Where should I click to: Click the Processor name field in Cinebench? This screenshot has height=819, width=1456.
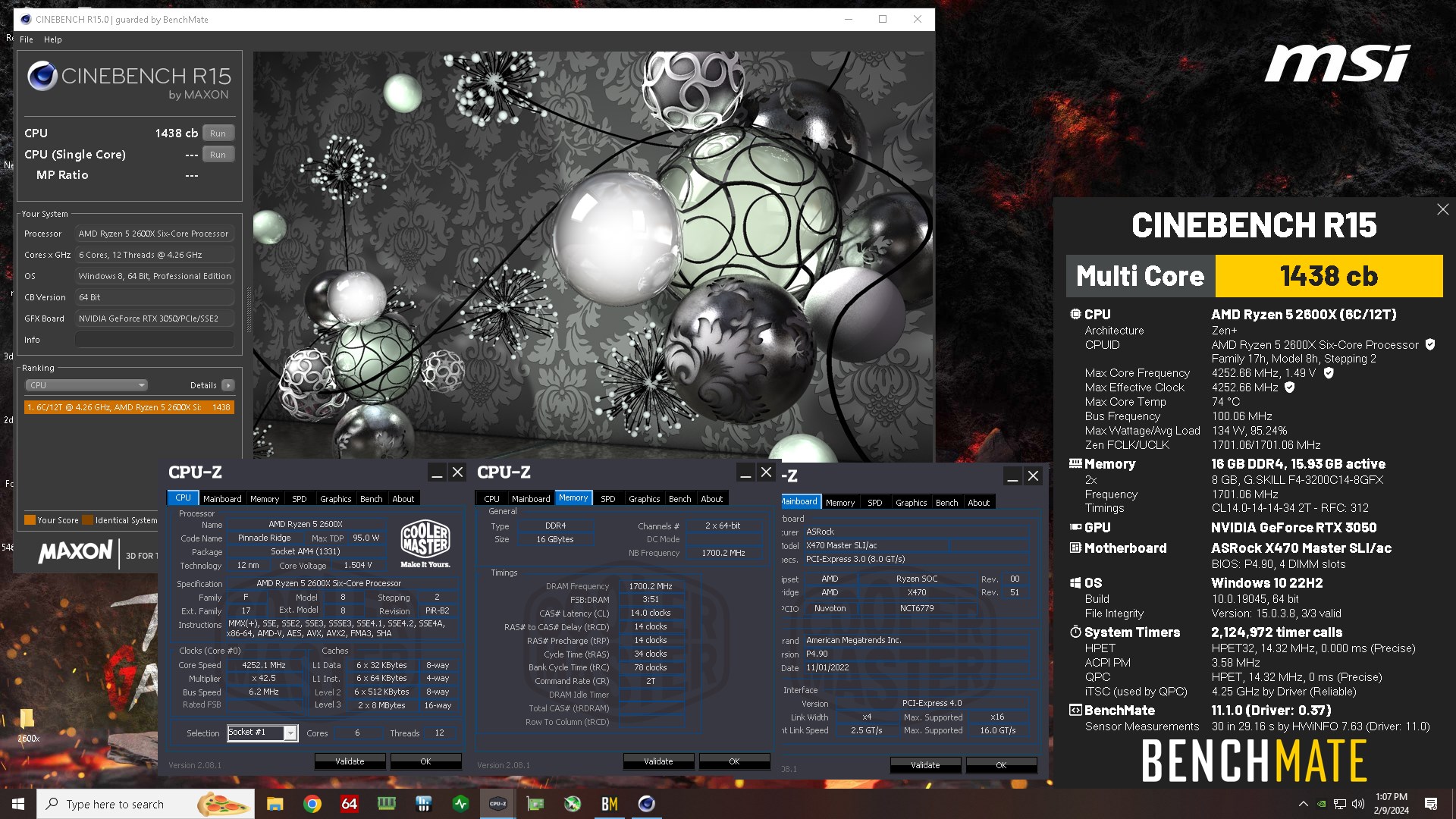(155, 234)
